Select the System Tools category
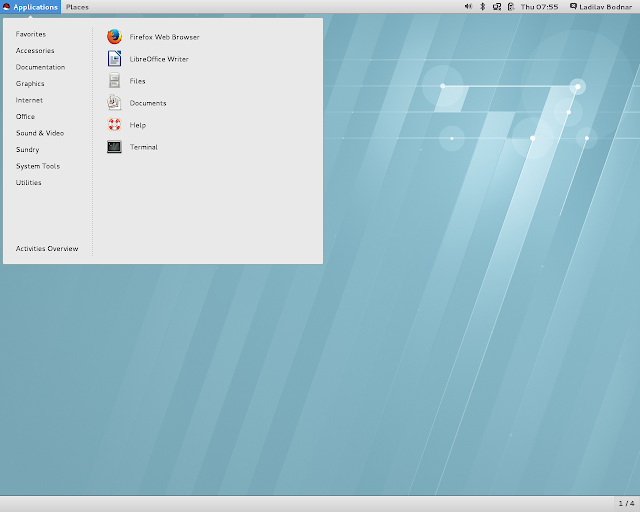The image size is (640, 512). [x=38, y=166]
